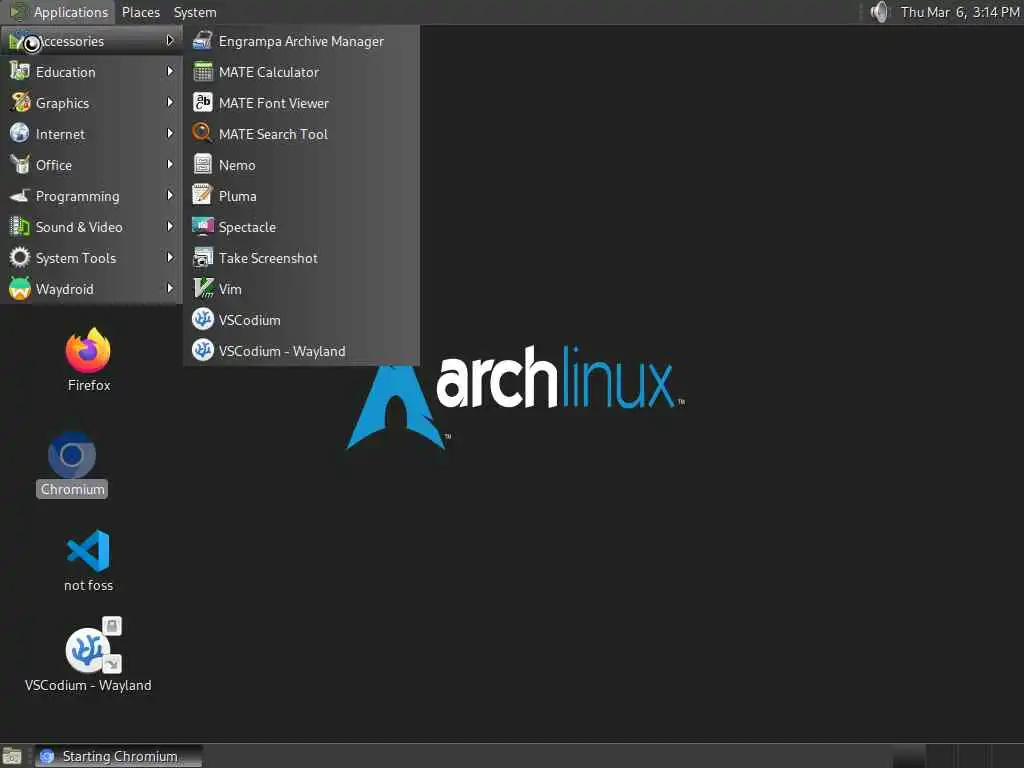
Task: Click the Pluma notepad icon
Action: pos(202,195)
